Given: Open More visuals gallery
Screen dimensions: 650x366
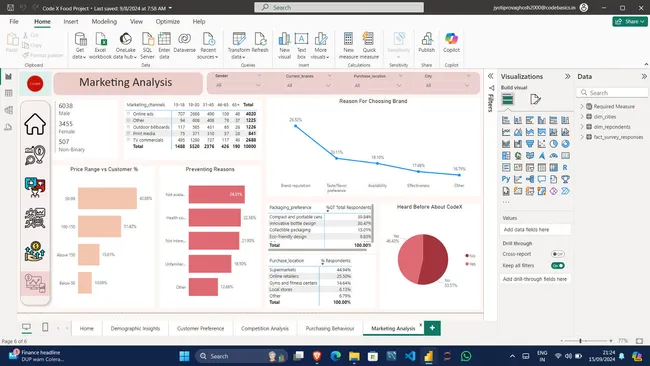Looking at the screenshot, I should 320,46.
